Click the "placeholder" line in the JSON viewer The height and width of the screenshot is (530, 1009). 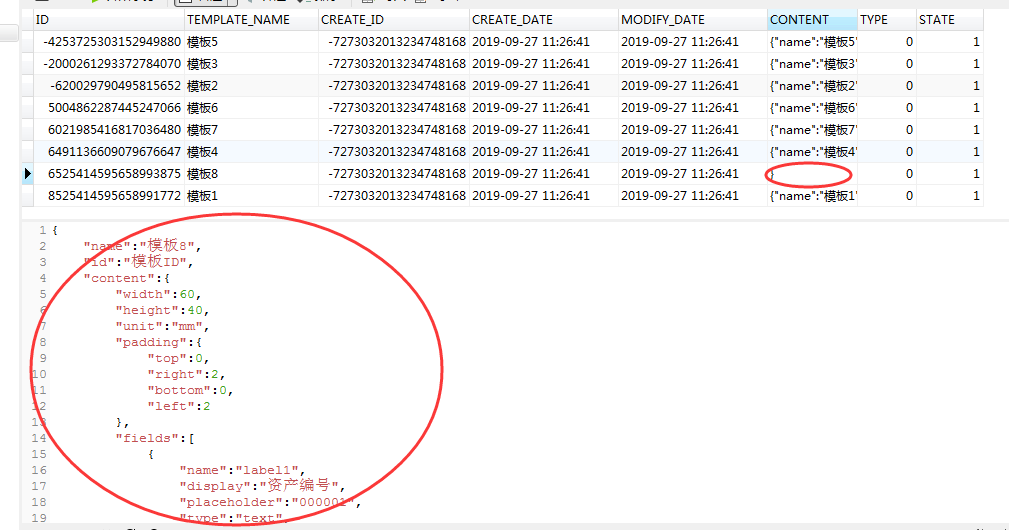click(x=270, y=502)
